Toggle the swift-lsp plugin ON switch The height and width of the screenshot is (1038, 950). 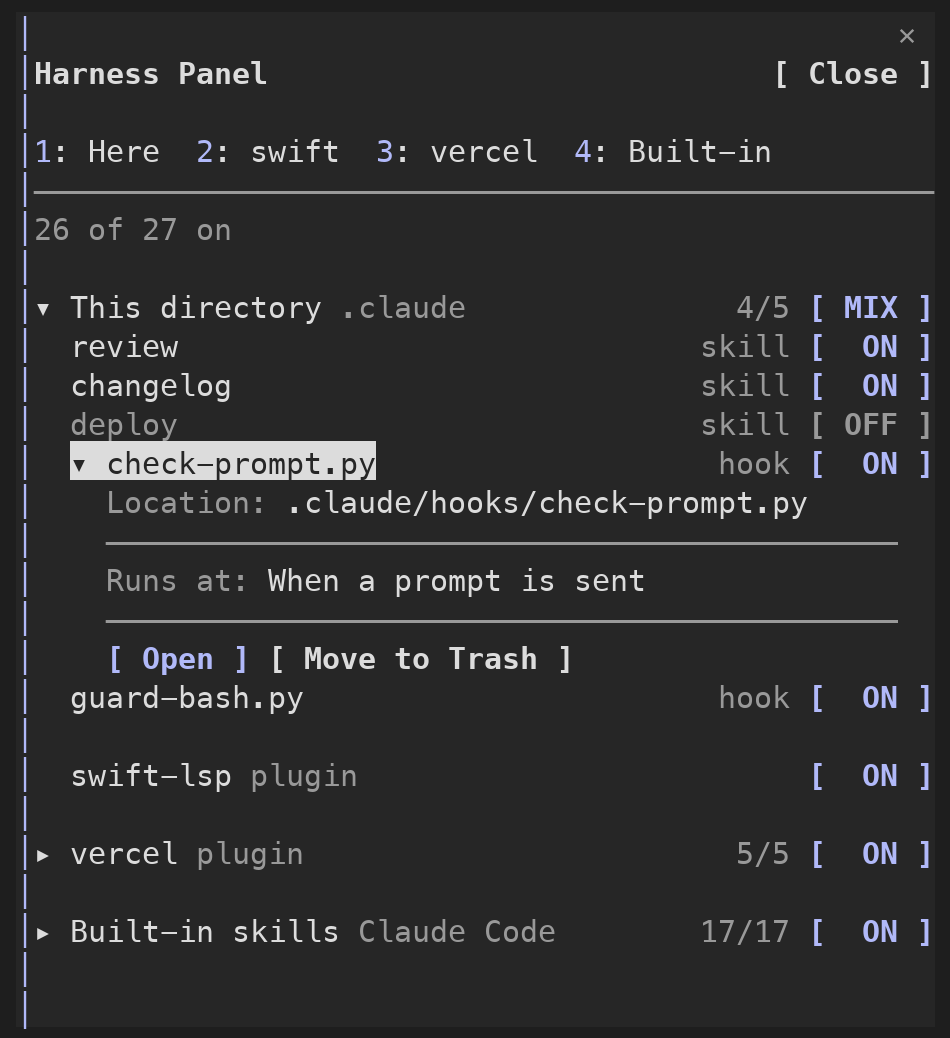871,776
